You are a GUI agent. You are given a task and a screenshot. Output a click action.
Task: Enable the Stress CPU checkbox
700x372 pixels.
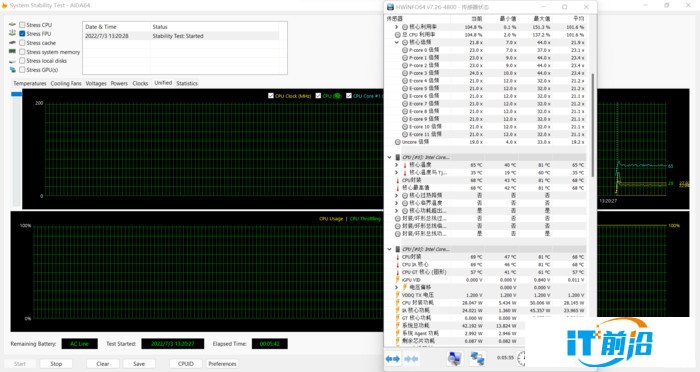pyautogui.click(x=22, y=25)
